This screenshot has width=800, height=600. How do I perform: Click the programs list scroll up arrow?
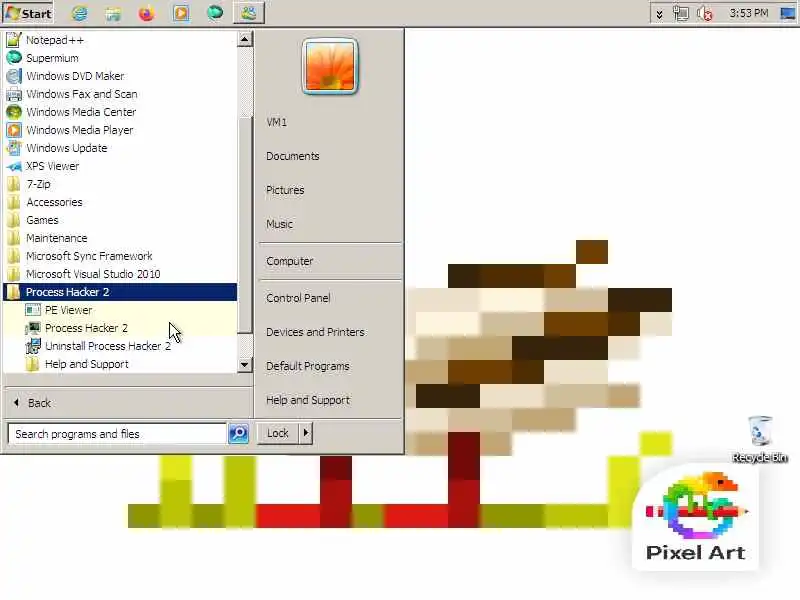[245, 39]
